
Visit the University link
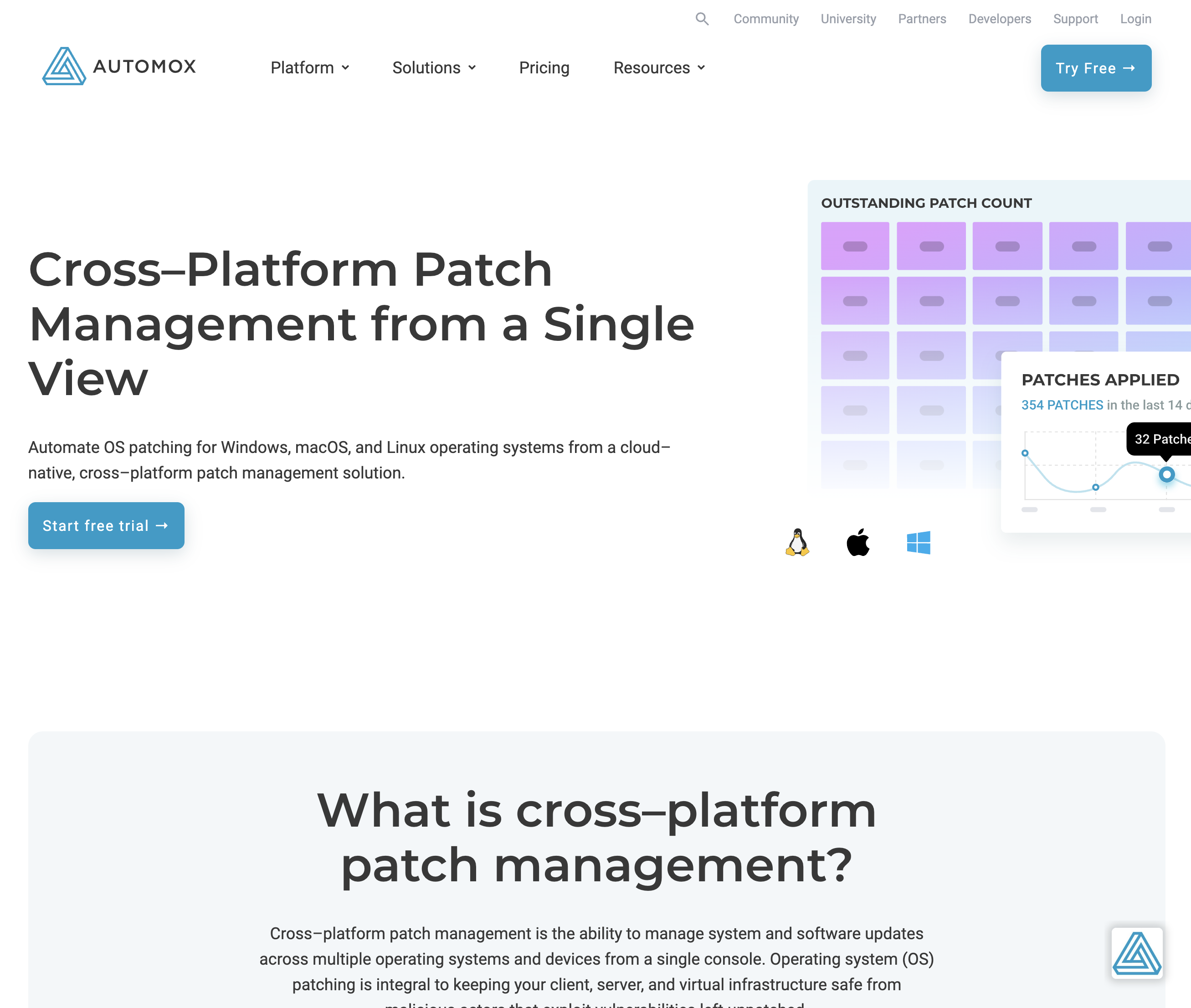coord(848,19)
